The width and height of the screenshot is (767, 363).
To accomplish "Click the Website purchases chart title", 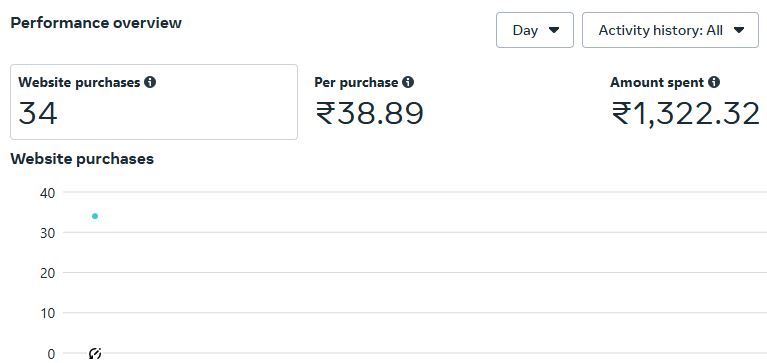I will [82, 159].
